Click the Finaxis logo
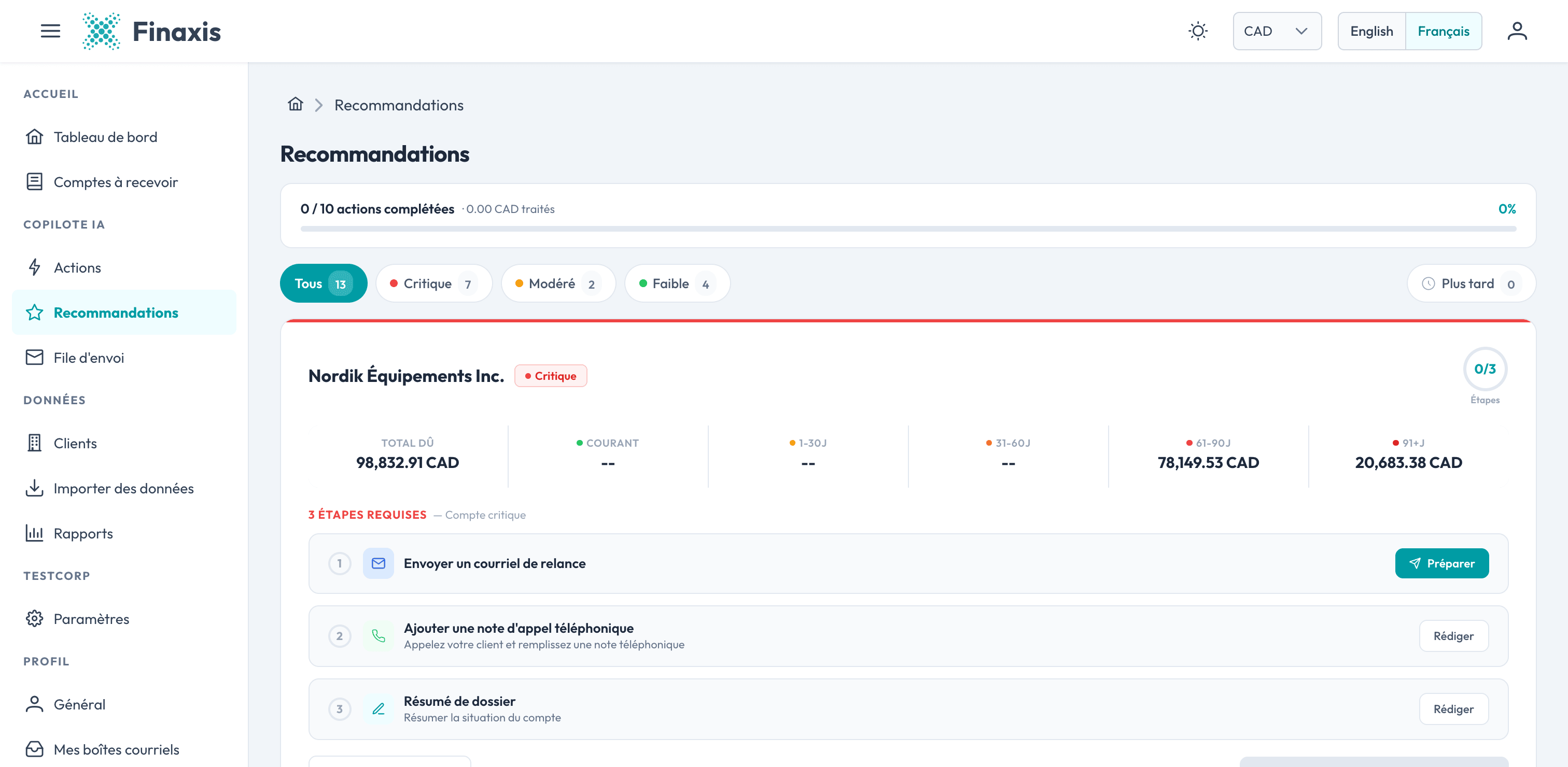This screenshot has width=1568, height=767. click(x=151, y=31)
